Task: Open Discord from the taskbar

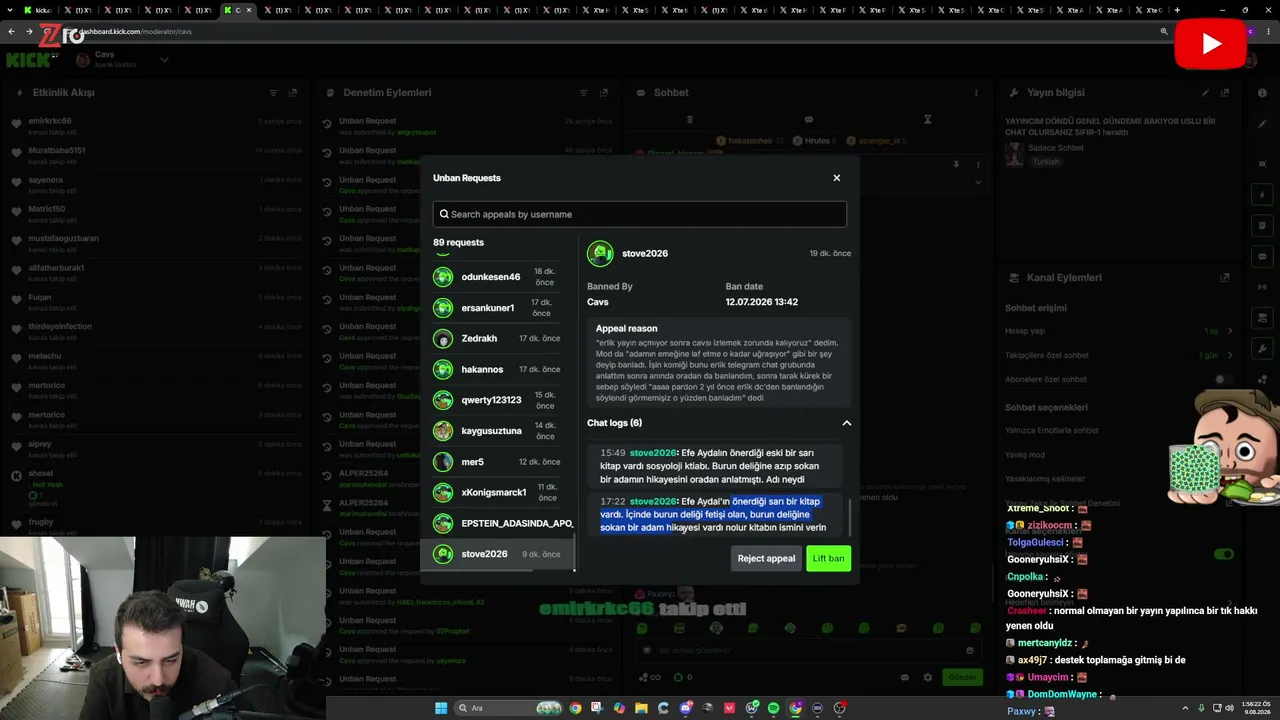Action: [x=686, y=708]
